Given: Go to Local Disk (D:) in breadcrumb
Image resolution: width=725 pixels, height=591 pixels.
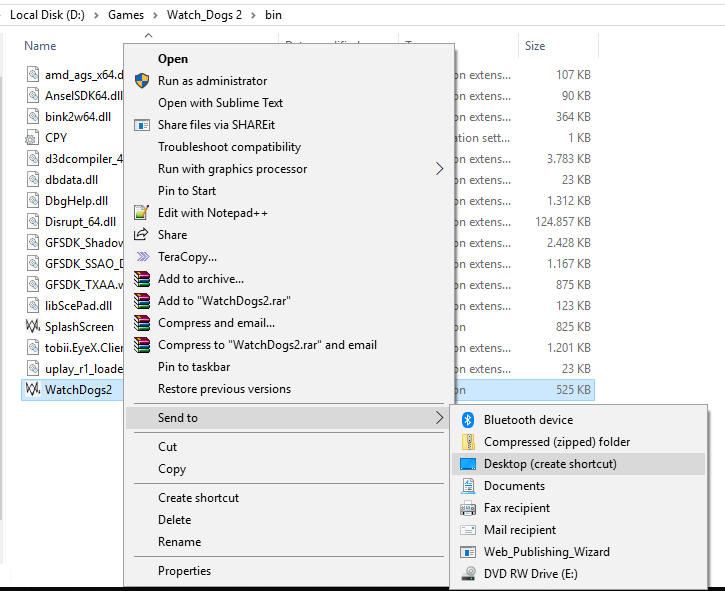Looking at the screenshot, I should 48,15.
